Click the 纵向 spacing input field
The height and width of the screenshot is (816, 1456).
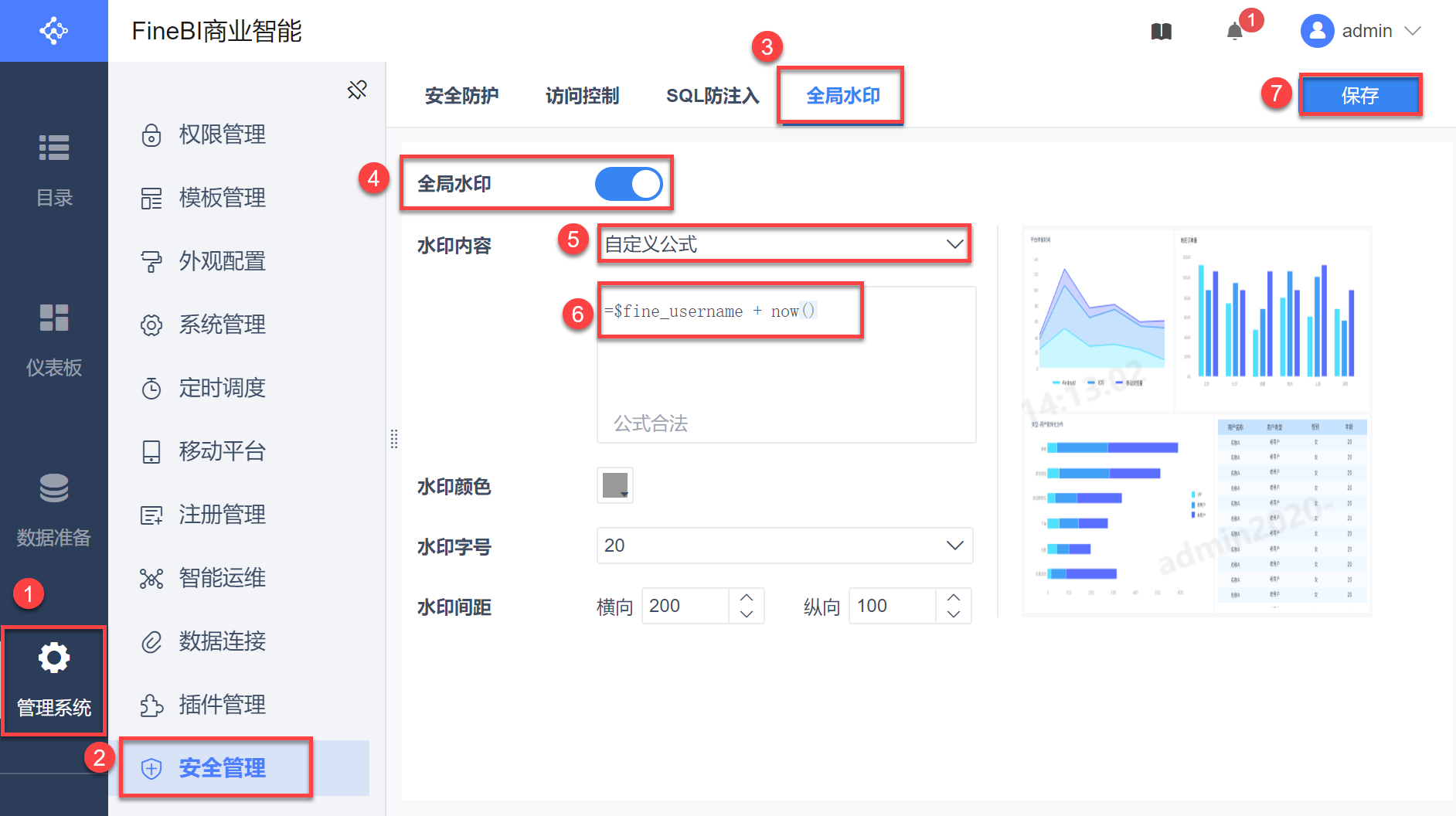pos(893,606)
